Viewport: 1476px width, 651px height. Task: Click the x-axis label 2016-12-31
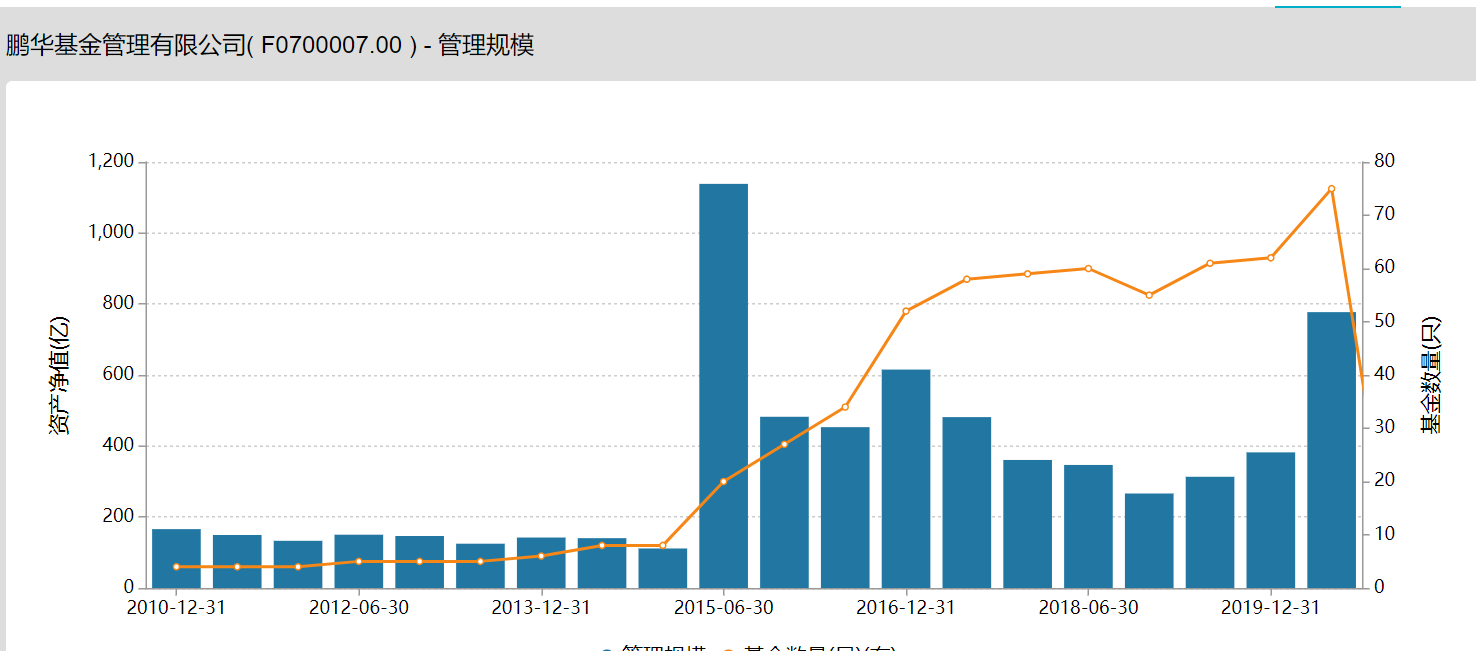click(x=906, y=608)
